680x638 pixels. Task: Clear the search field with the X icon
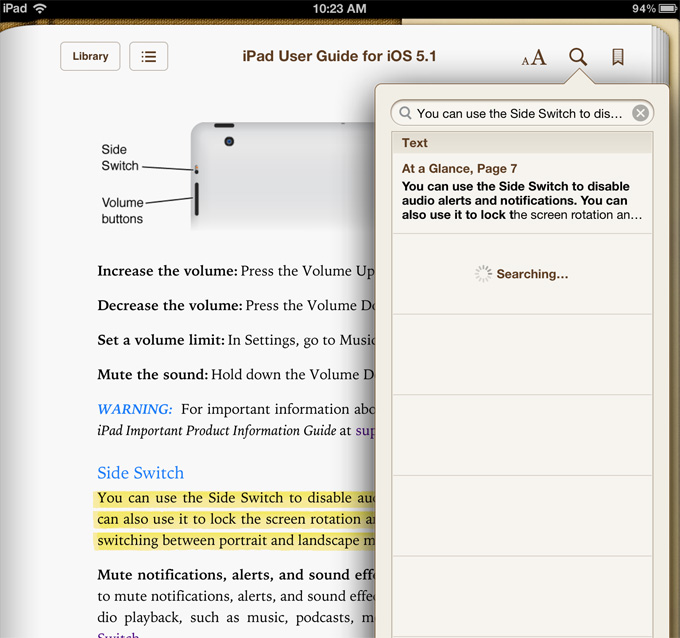coord(640,113)
